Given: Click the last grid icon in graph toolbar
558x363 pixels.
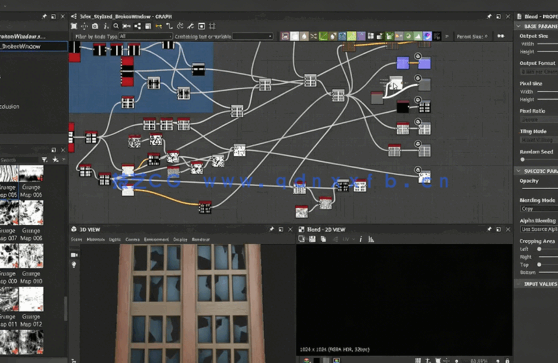Looking at the screenshot, I should click(x=212, y=26).
